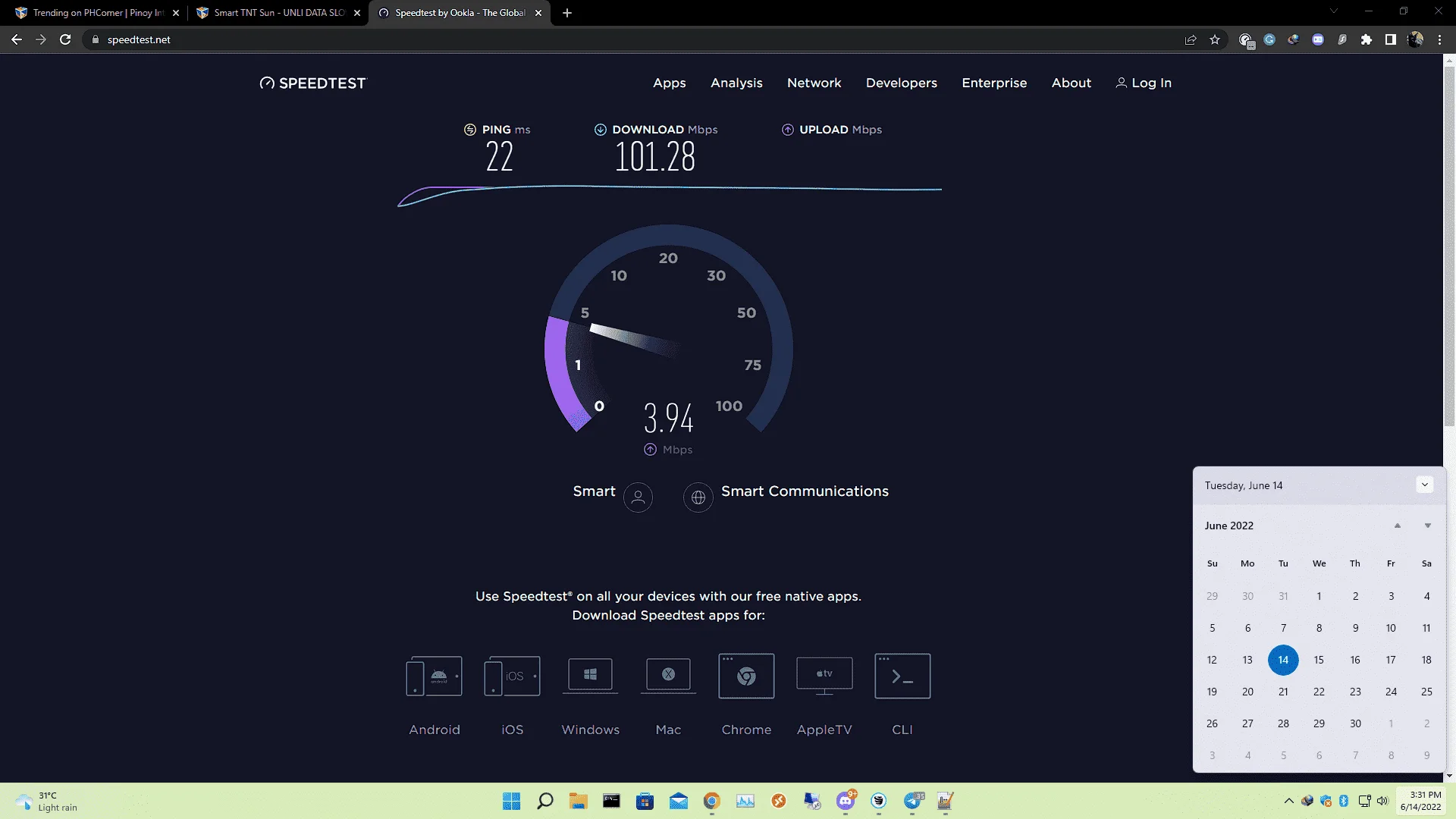Click the volume tray icon
Screen dimensions: 1456x819
[x=1382, y=801]
